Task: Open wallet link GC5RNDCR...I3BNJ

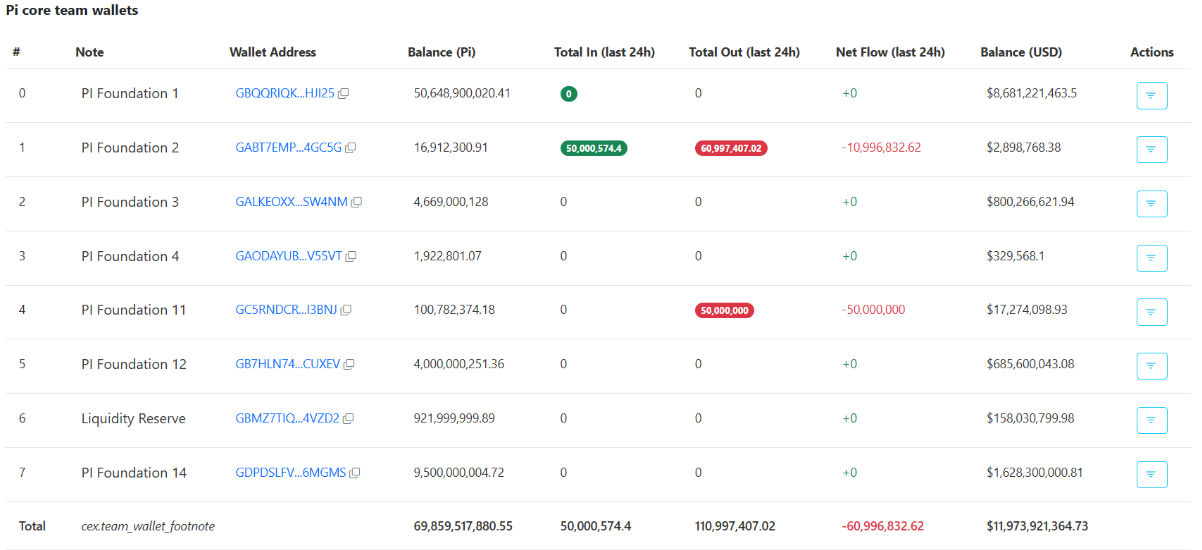Action: (x=286, y=311)
